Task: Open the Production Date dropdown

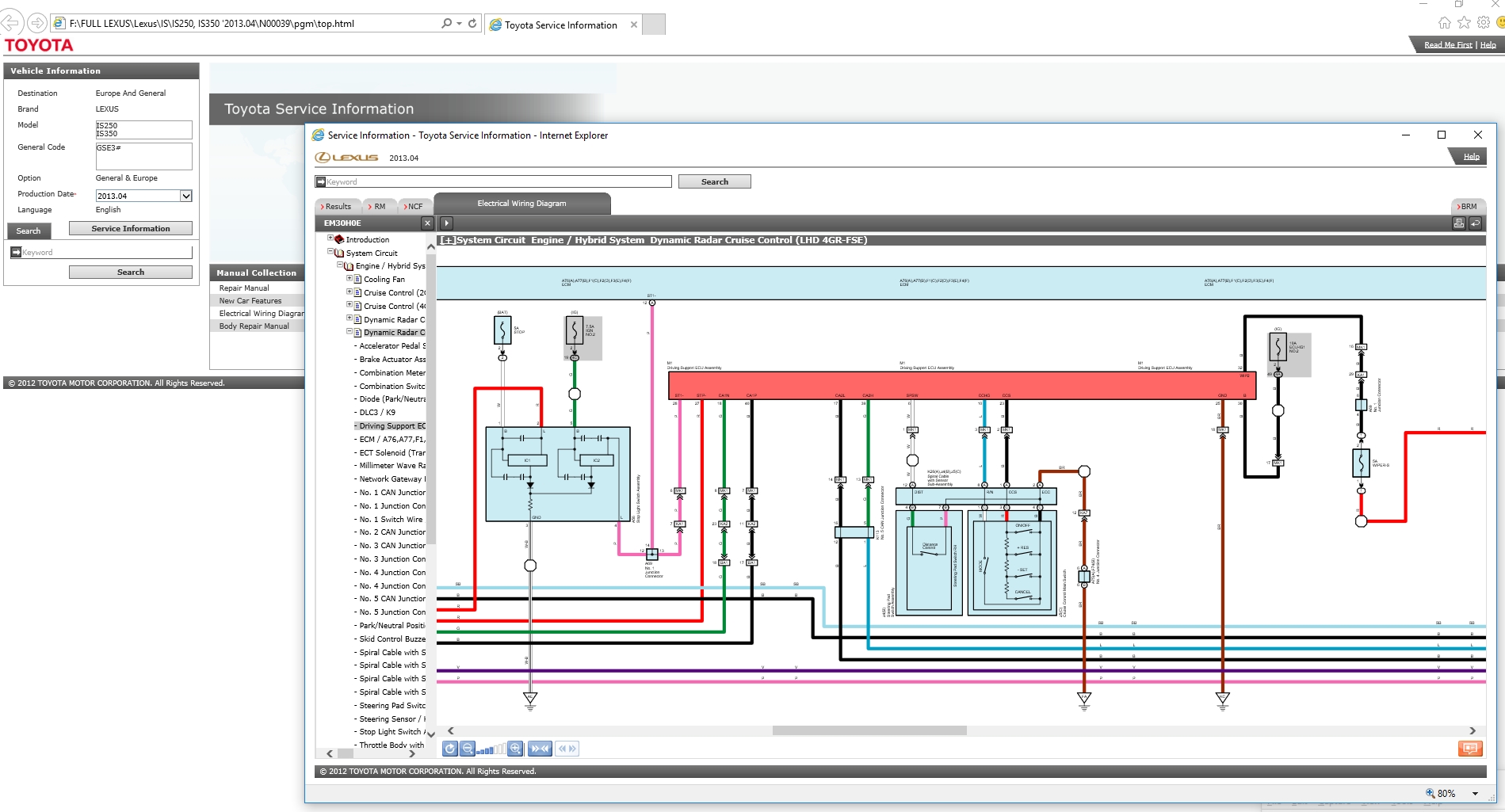Action: (x=186, y=196)
